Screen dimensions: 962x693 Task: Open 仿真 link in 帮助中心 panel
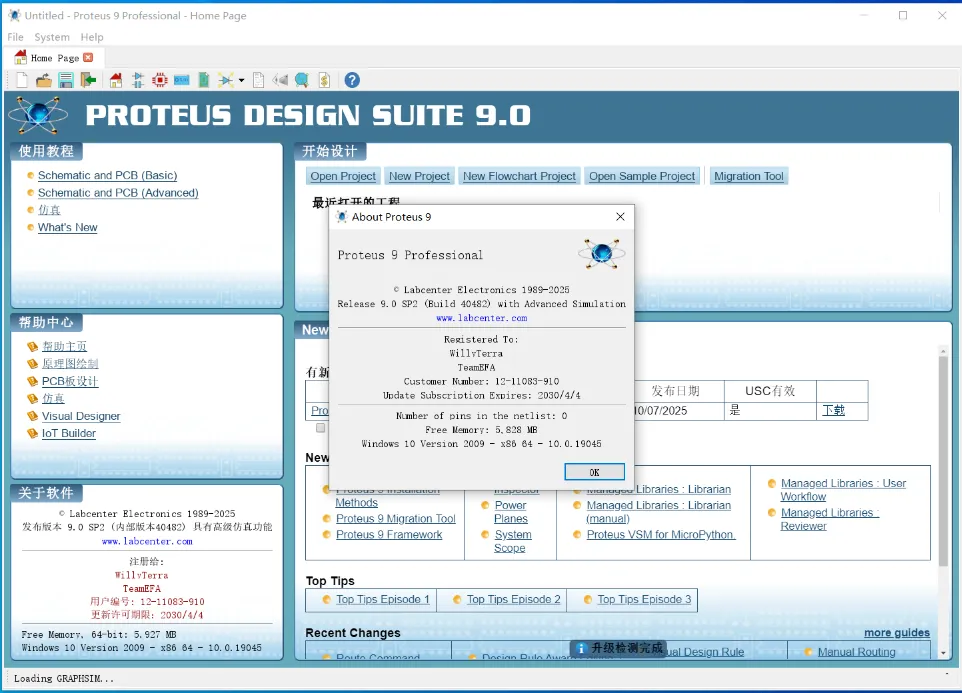(x=53, y=398)
